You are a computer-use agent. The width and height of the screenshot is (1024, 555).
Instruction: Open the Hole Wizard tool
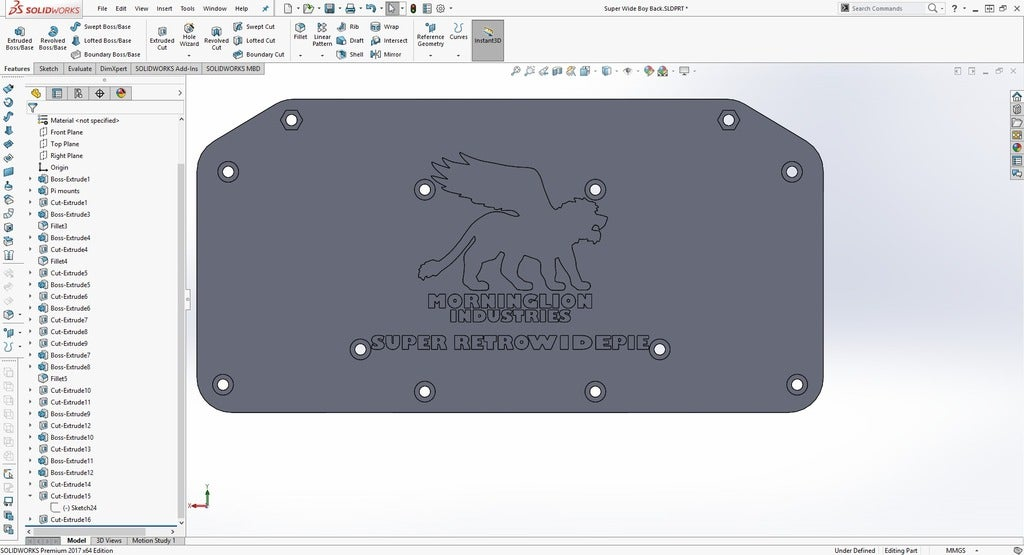pos(189,36)
